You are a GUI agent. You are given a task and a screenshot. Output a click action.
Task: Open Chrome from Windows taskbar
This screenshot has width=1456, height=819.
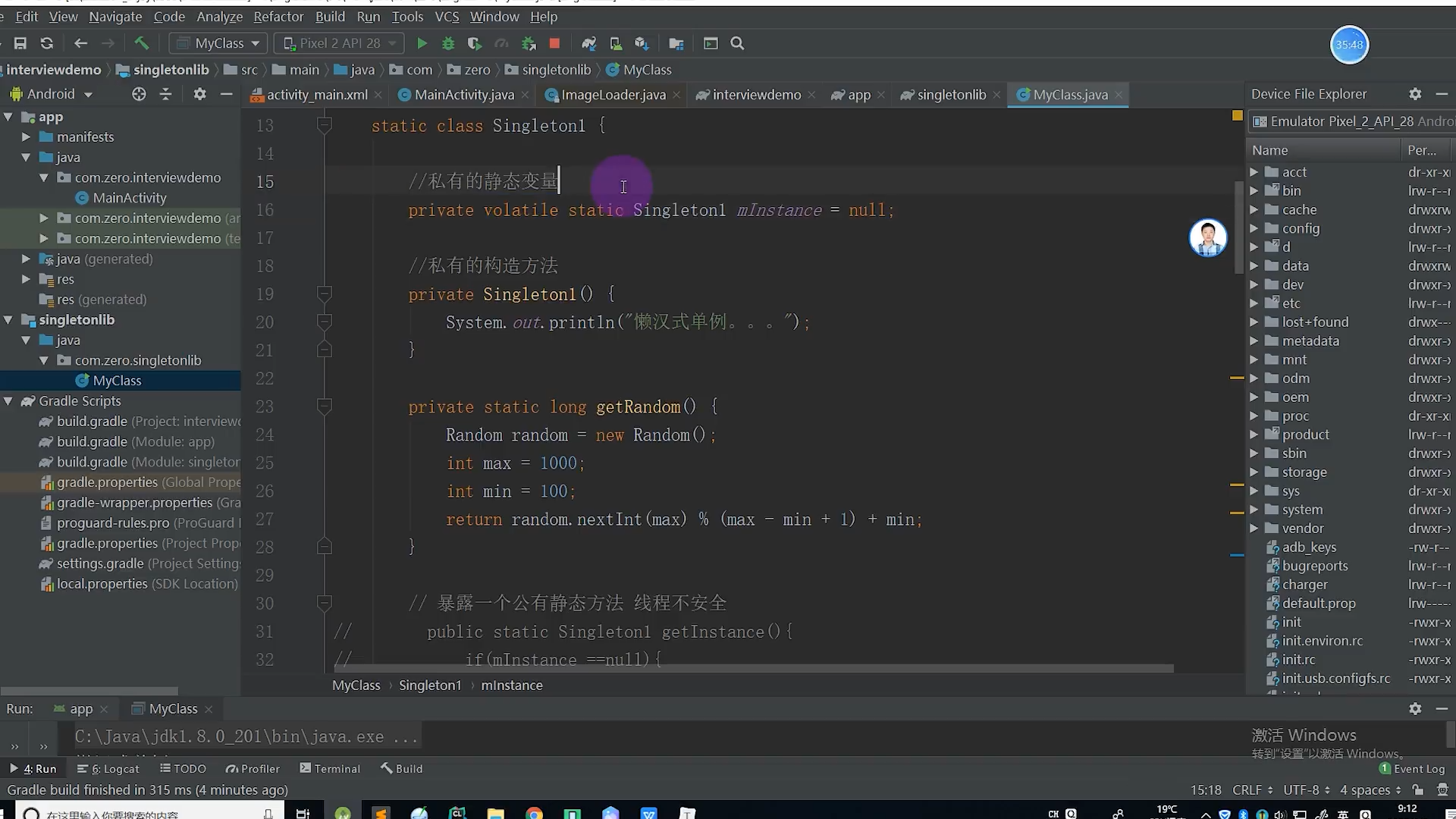[535, 813]
